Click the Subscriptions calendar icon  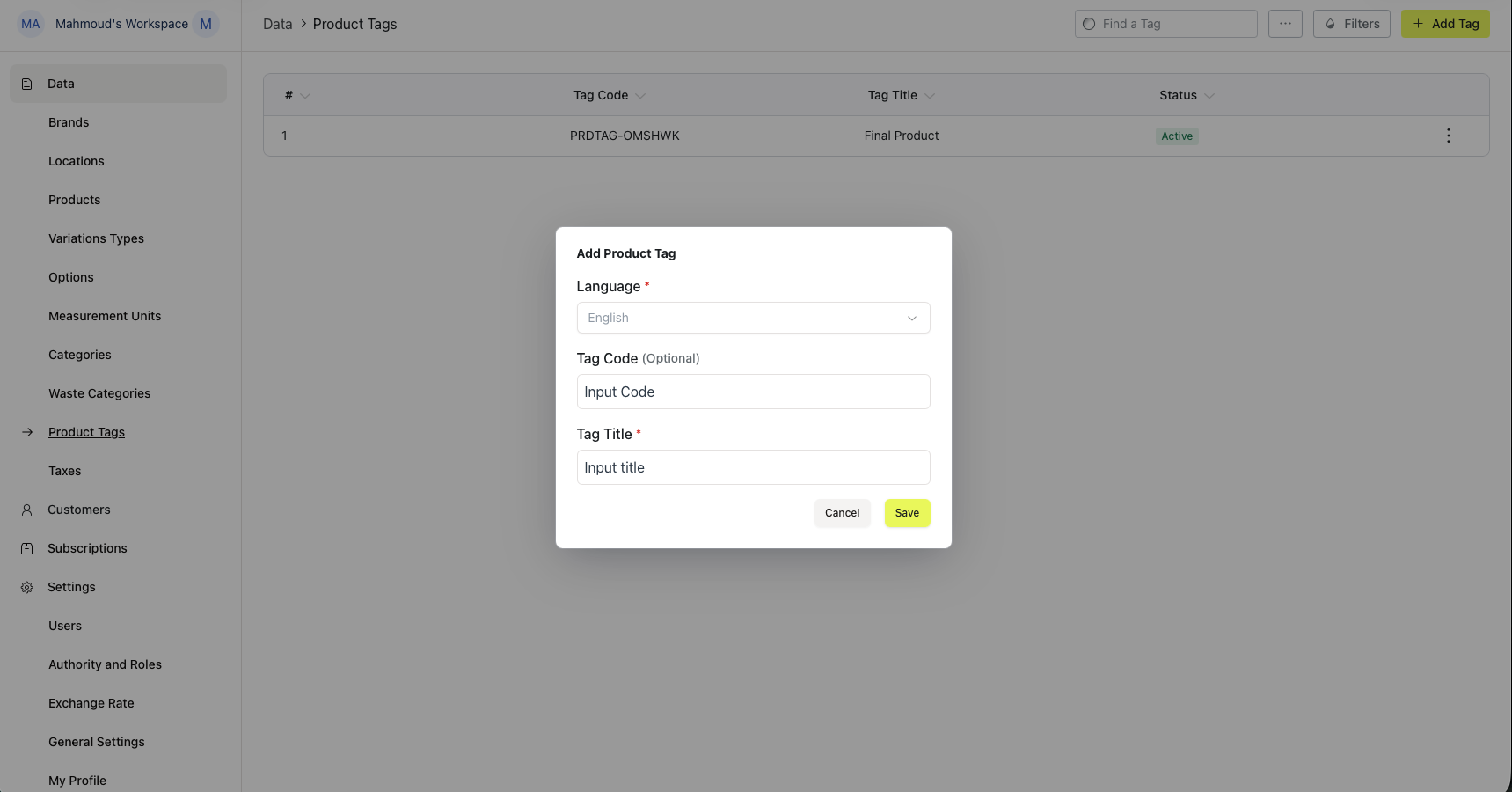27,548
